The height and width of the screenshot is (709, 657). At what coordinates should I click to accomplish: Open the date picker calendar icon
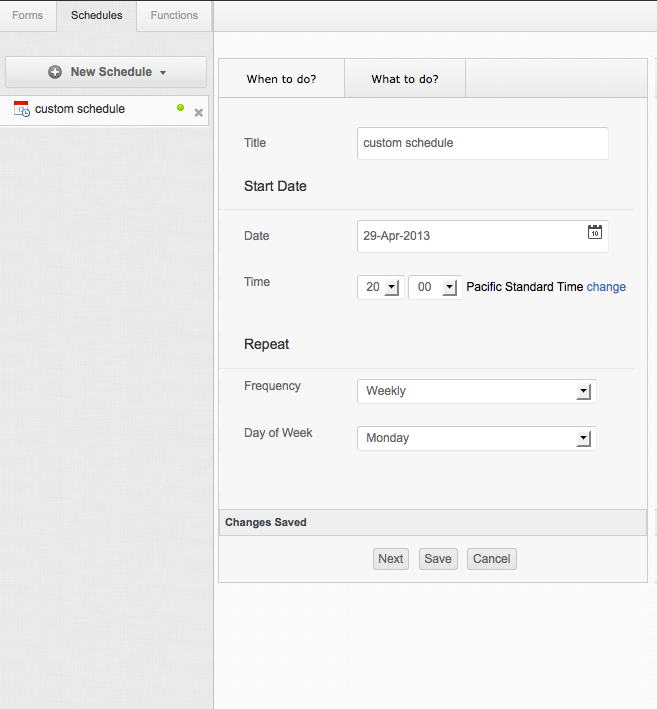594,232
